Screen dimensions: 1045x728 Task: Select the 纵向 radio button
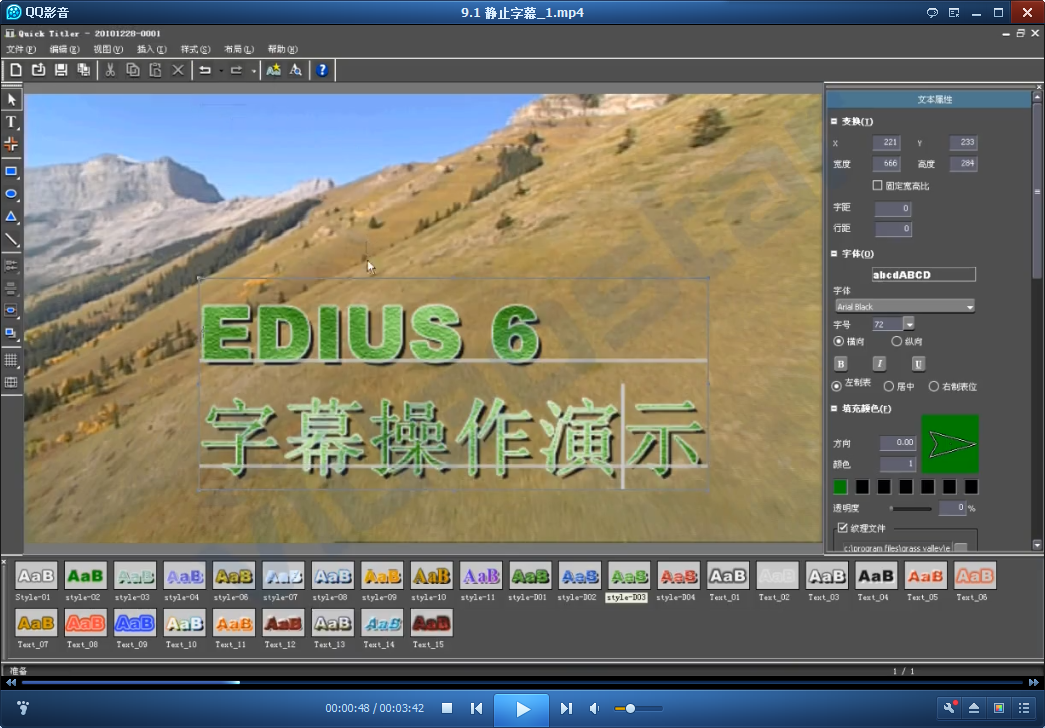[x=896, y=341]
